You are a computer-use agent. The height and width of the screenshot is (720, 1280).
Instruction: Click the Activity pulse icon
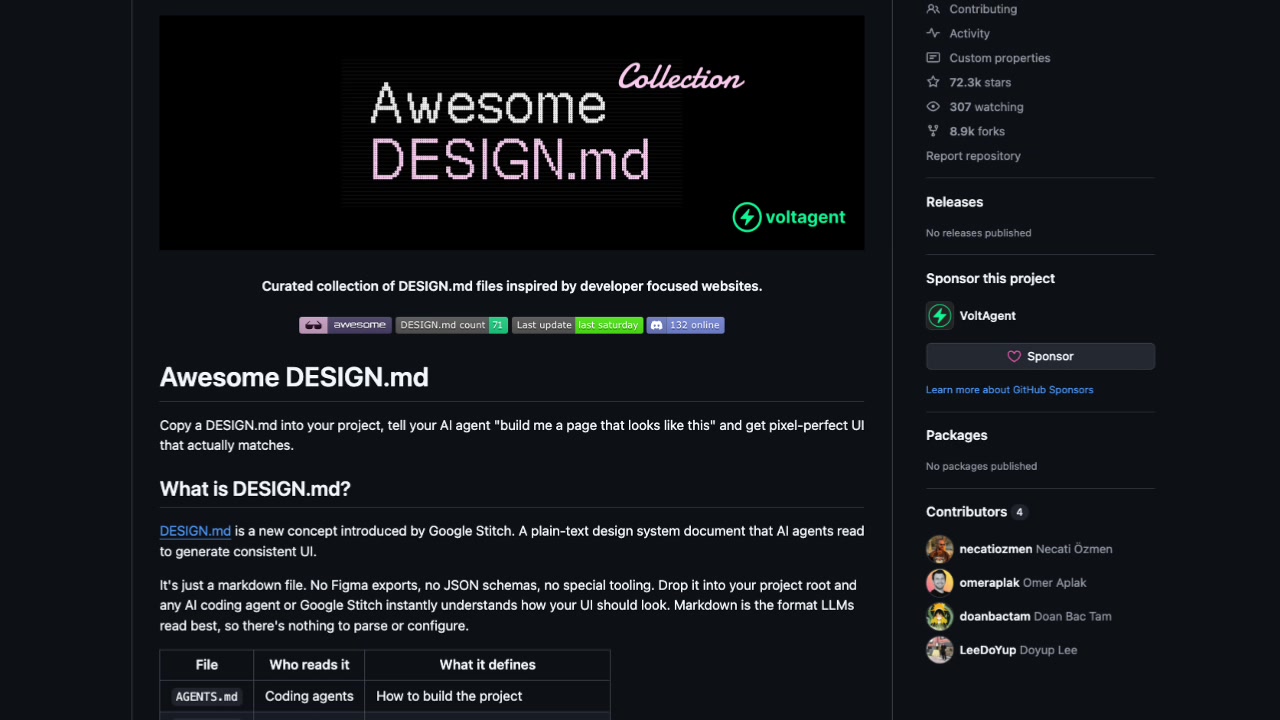[933, 33]
